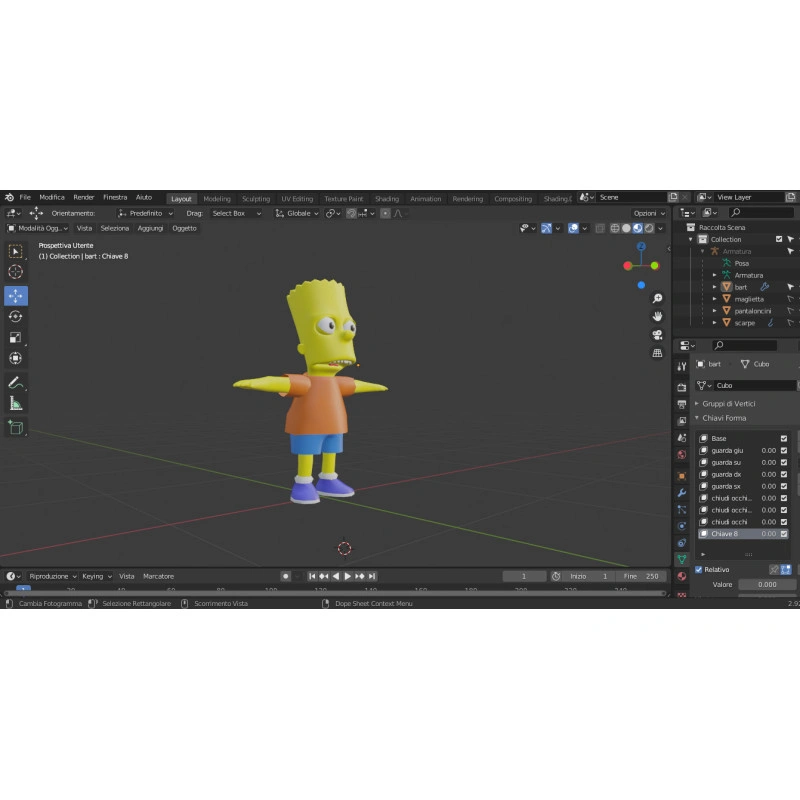800x800 pixels.
Task: Open the Oggetto menu in viewport header
Action: tap(184, 228)
